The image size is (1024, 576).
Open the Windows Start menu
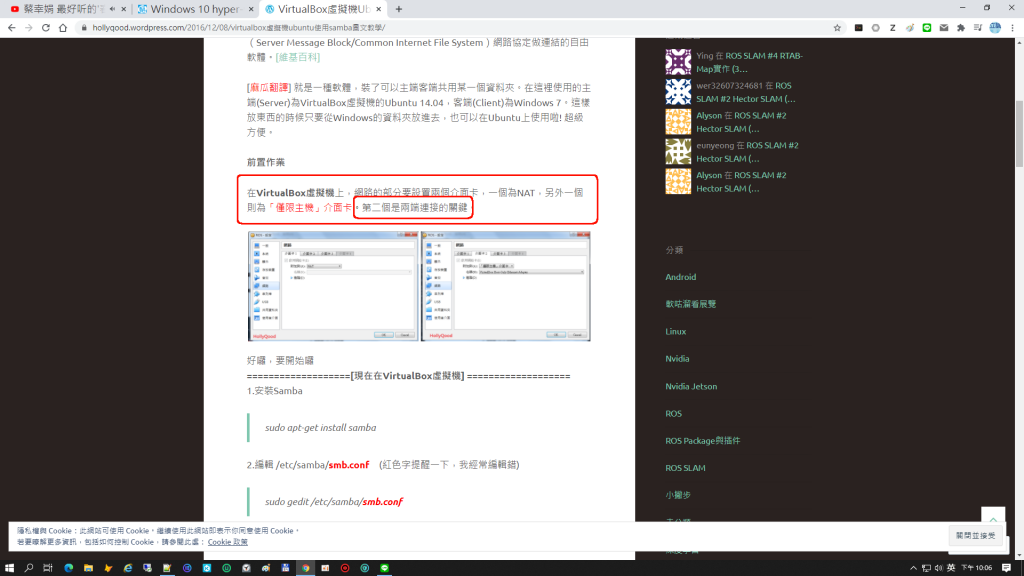pos(9,568)
